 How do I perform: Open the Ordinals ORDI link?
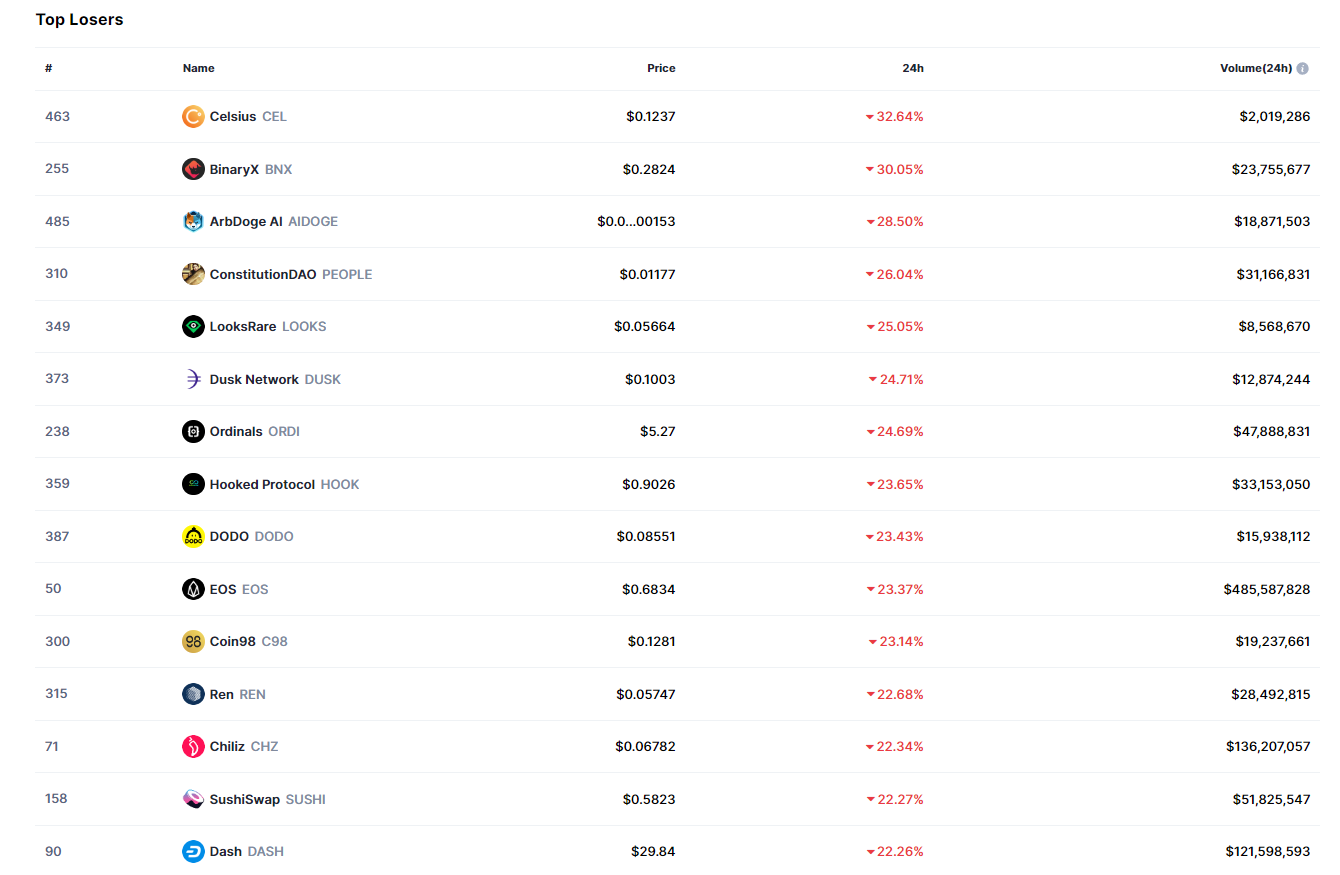254,432
